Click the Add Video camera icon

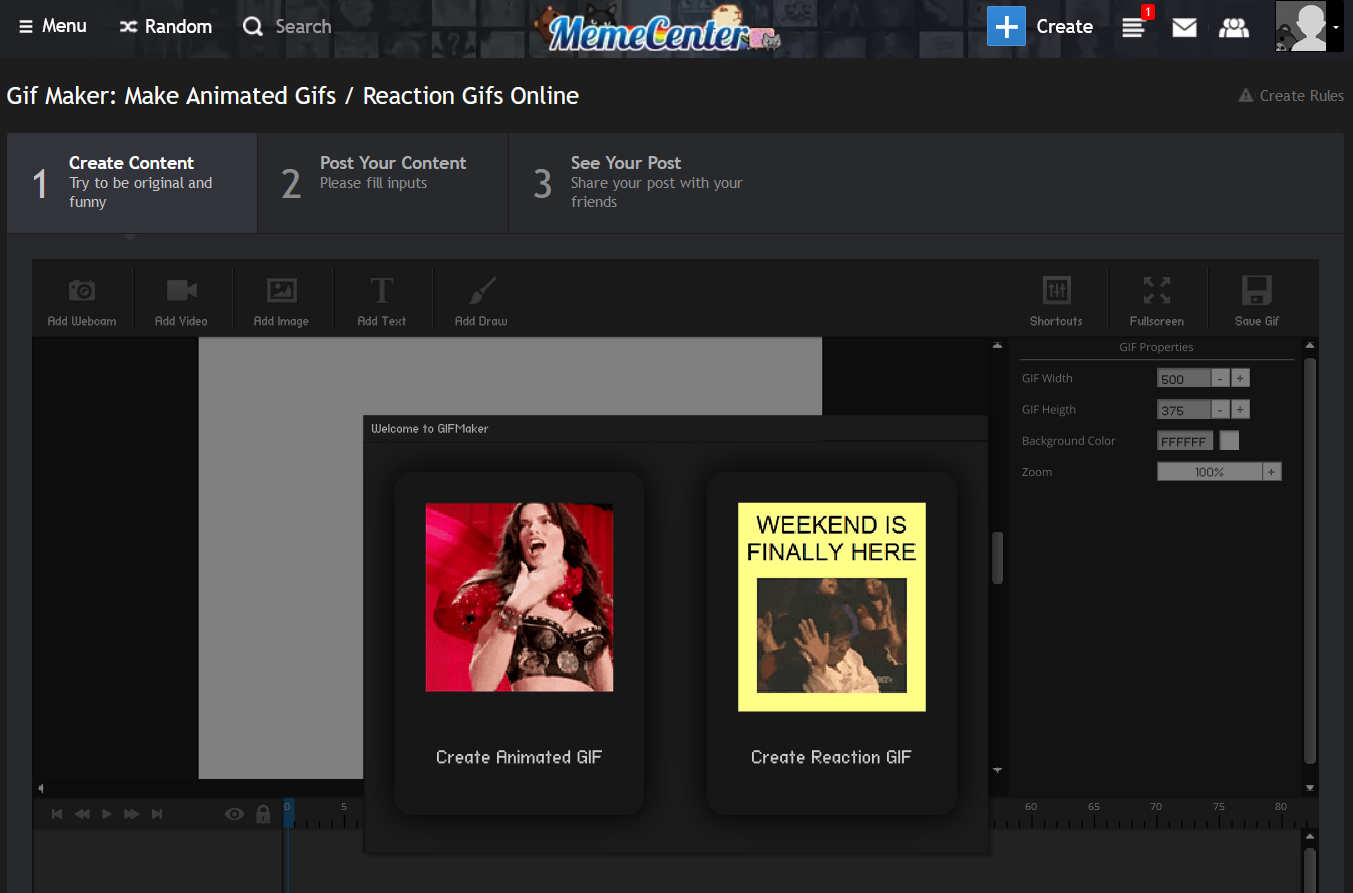(181, 291)
